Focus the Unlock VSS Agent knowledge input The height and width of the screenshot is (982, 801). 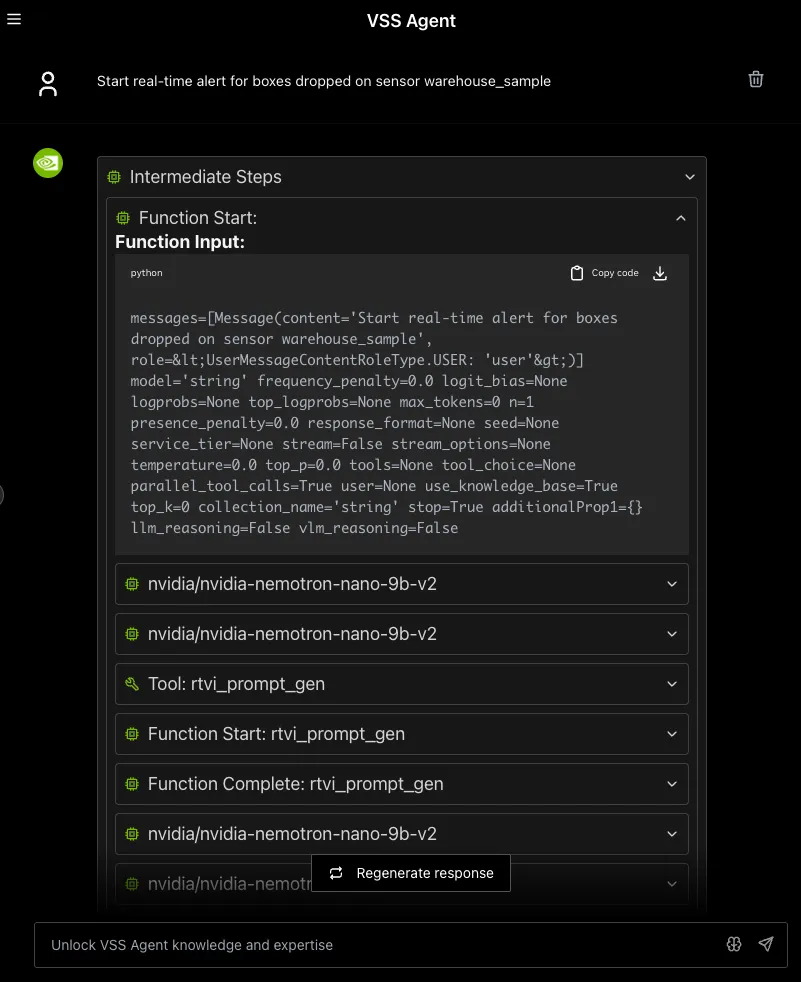pyautogui.click(x=411, y=945)
